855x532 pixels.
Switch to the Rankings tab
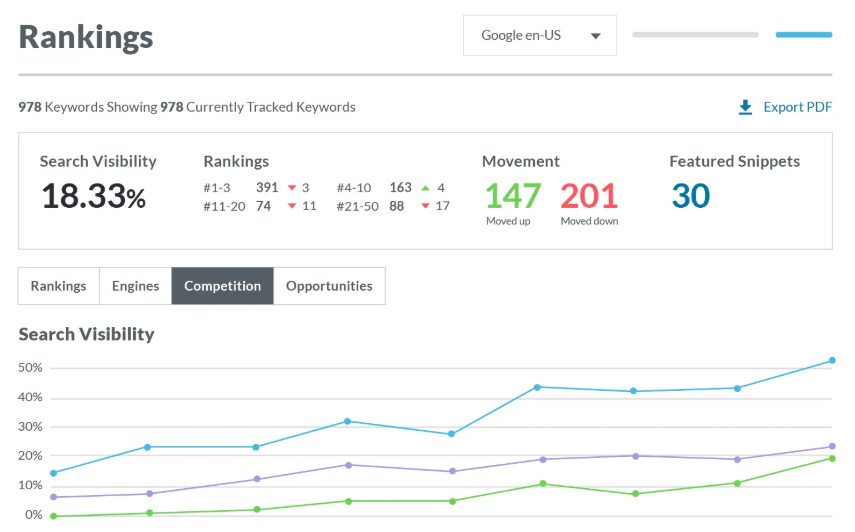[58, 286]
